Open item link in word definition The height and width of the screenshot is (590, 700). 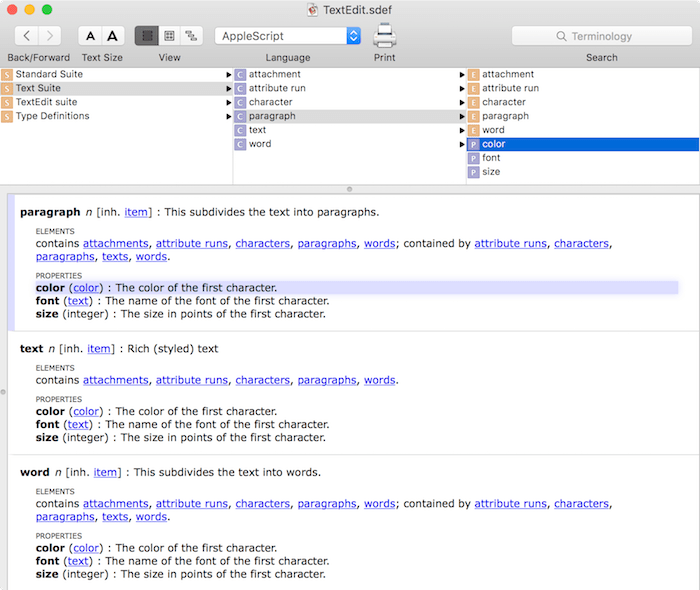tap(105, 472)
